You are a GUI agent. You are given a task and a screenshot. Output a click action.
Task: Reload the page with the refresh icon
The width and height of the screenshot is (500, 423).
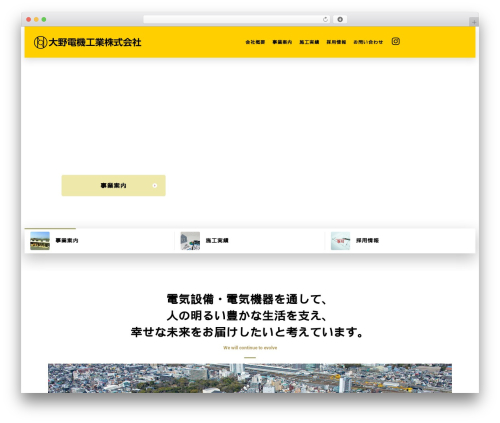(325, 20)
